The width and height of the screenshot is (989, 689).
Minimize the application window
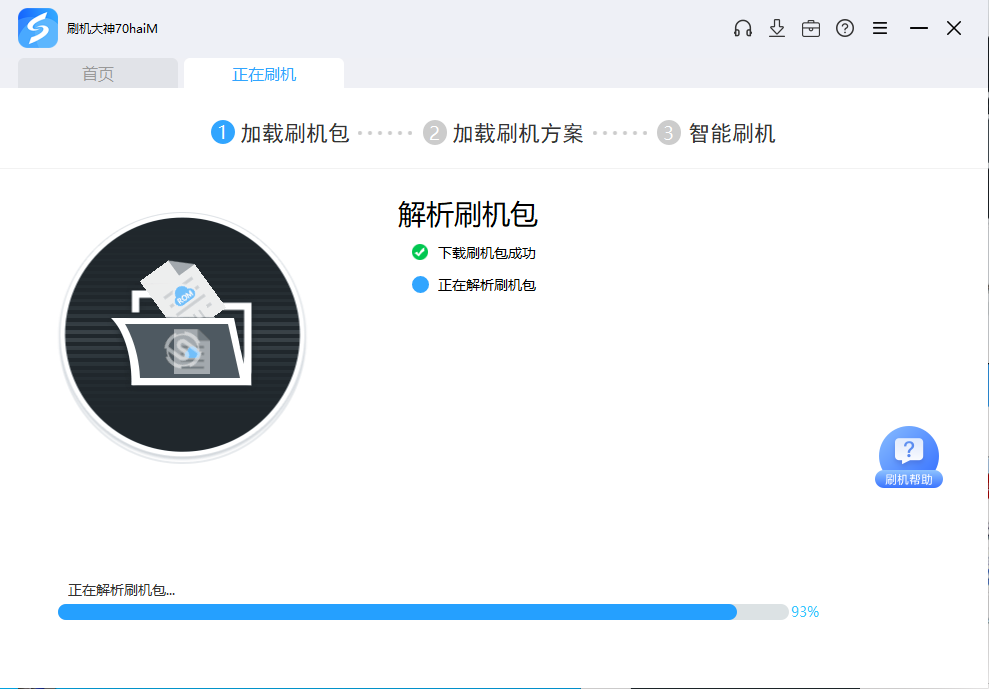(918, 29)
